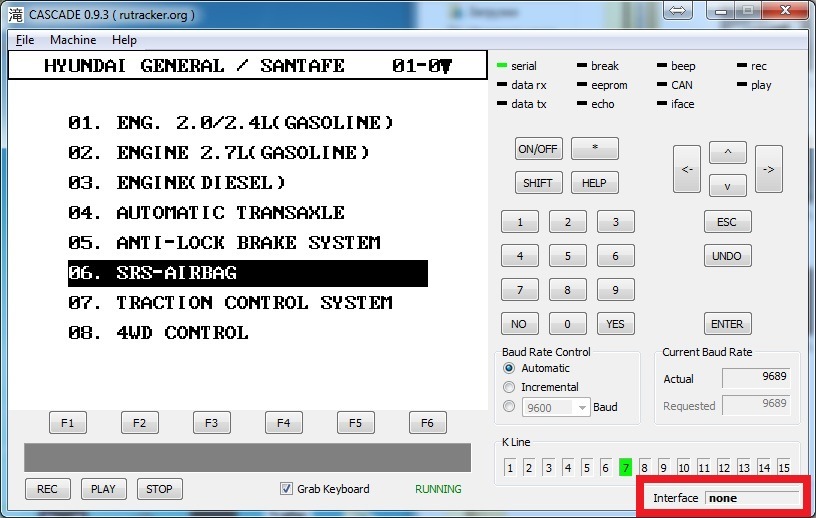This screenshot has height=518, width=816.
Task: Click the down arrow (v) button
Action: (x=728, y=186)
